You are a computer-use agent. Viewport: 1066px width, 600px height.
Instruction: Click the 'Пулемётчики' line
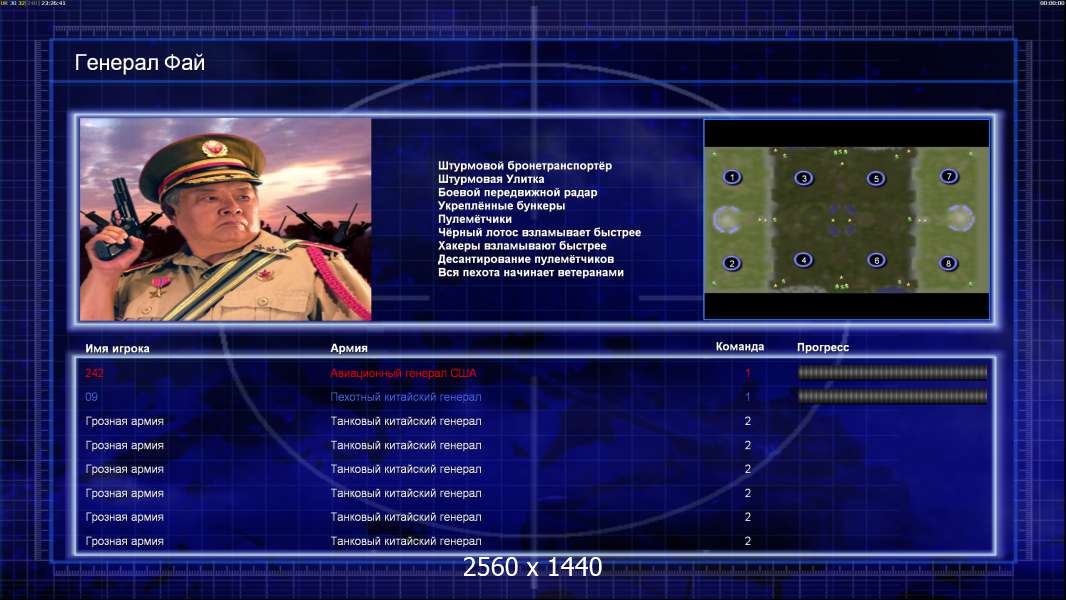pos(475,219)
